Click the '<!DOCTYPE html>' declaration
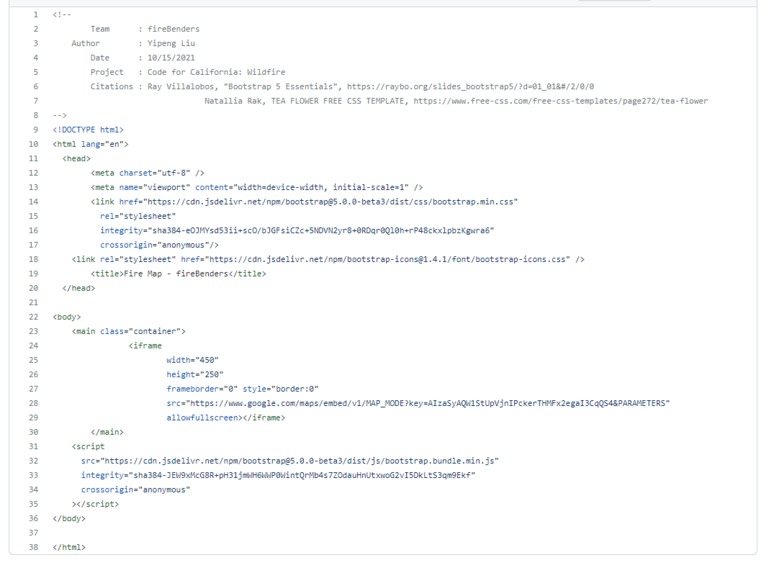Screen dimensions: 769x573 pyautogui.click(x=88, y=130)
